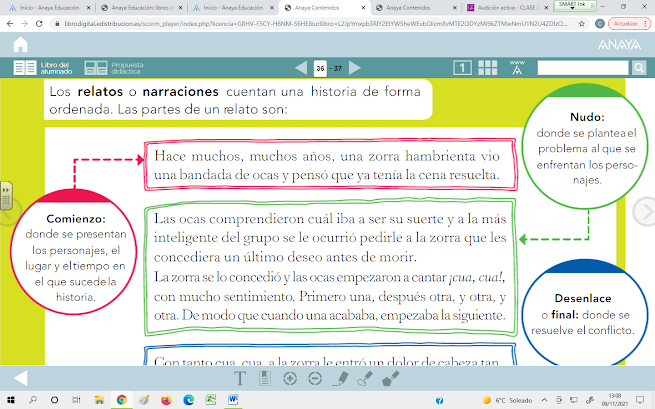Open Task View in the taskbar
This screenshot has width=655, height=409.
(x=76, y=400)
